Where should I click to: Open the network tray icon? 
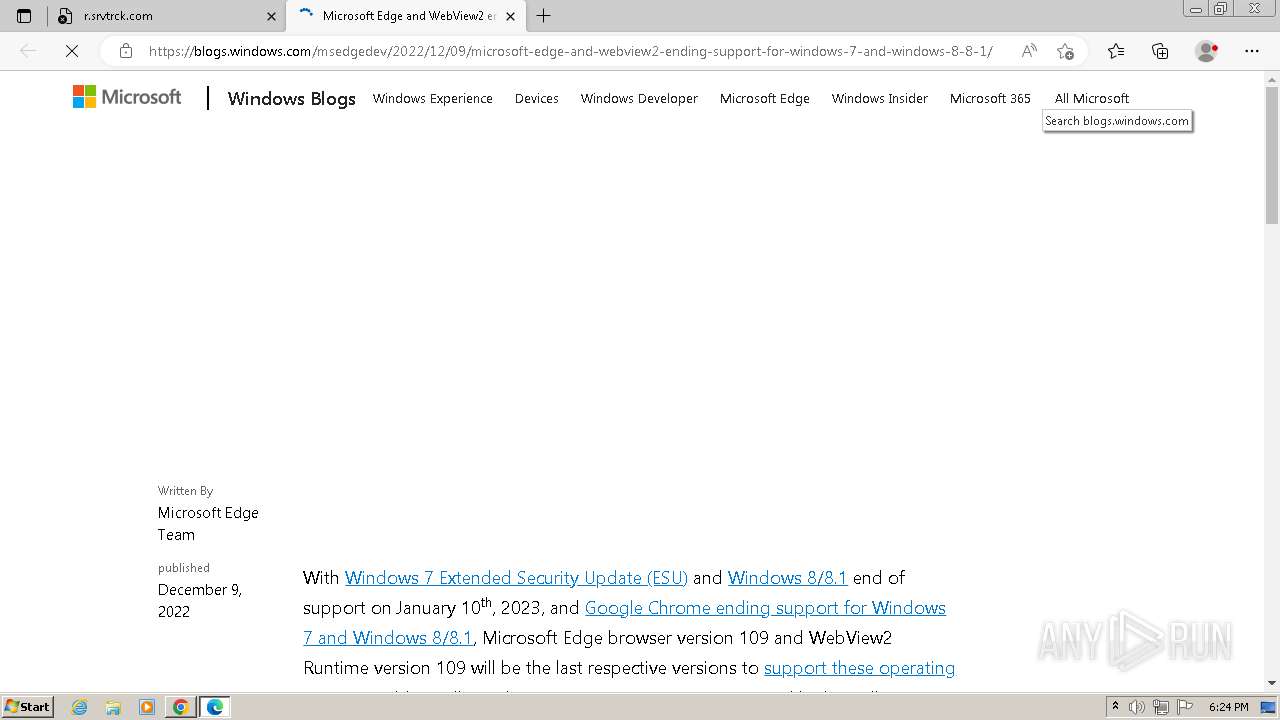1162,707
